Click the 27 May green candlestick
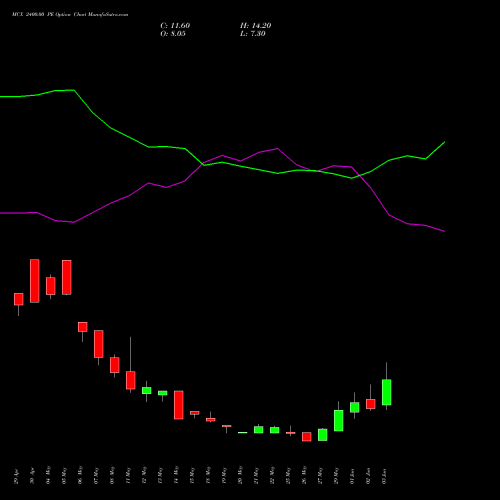This screenshot has width=500, height=500. [323, 435]
